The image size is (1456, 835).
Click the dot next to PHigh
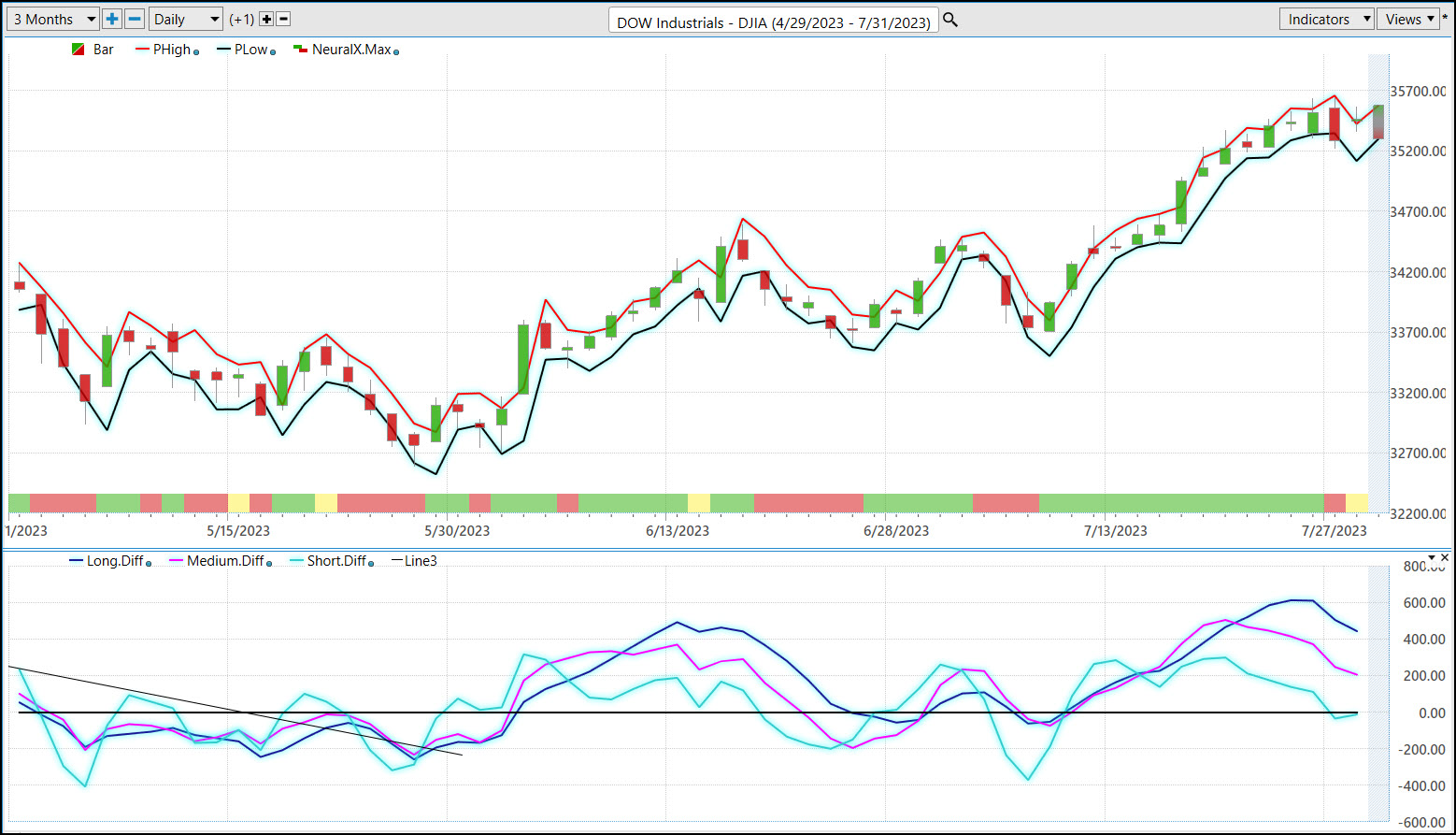point(196,52)
